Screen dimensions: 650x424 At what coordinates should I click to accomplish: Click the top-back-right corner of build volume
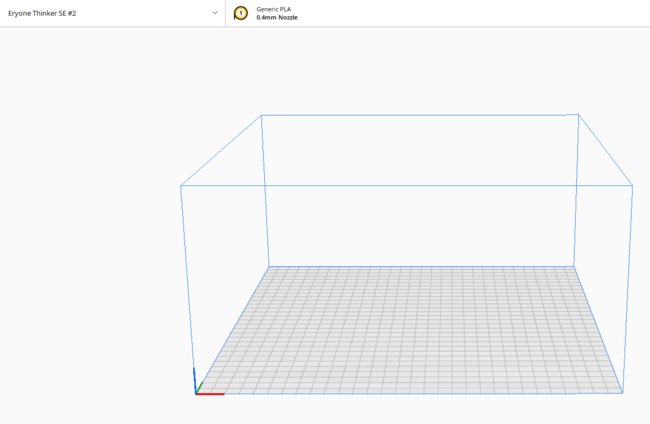click(x=578, y=115)
